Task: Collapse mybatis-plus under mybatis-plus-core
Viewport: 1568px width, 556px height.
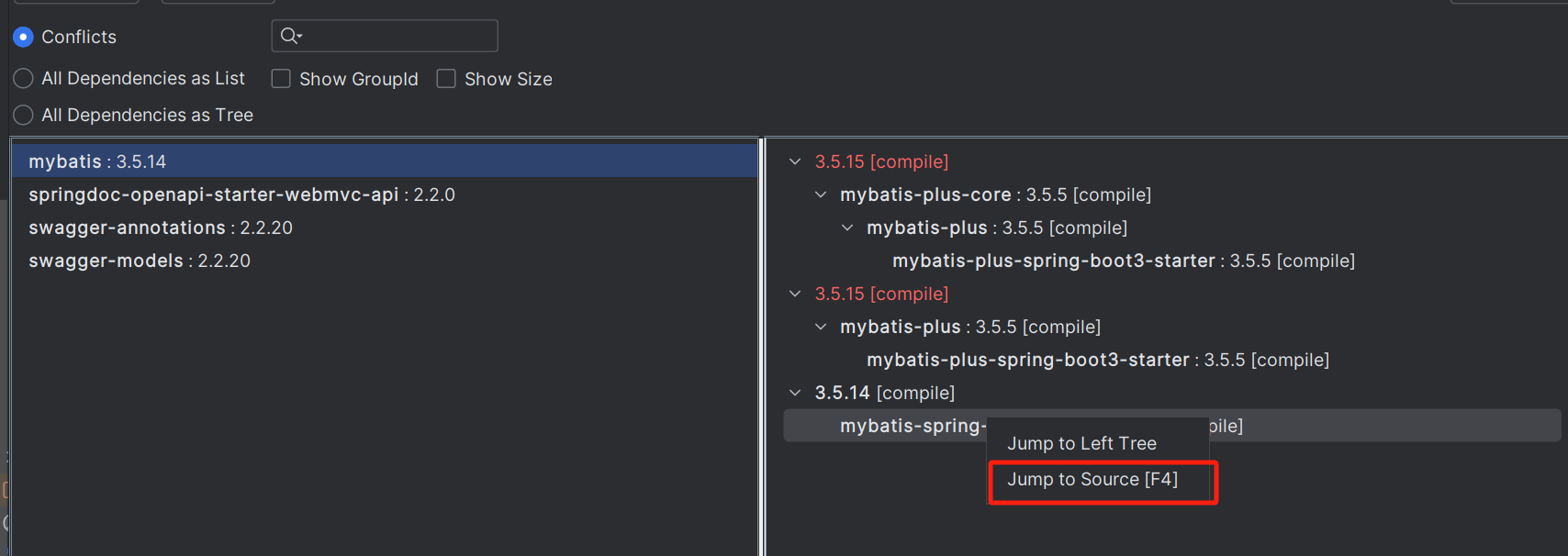Action: (847, 228)
